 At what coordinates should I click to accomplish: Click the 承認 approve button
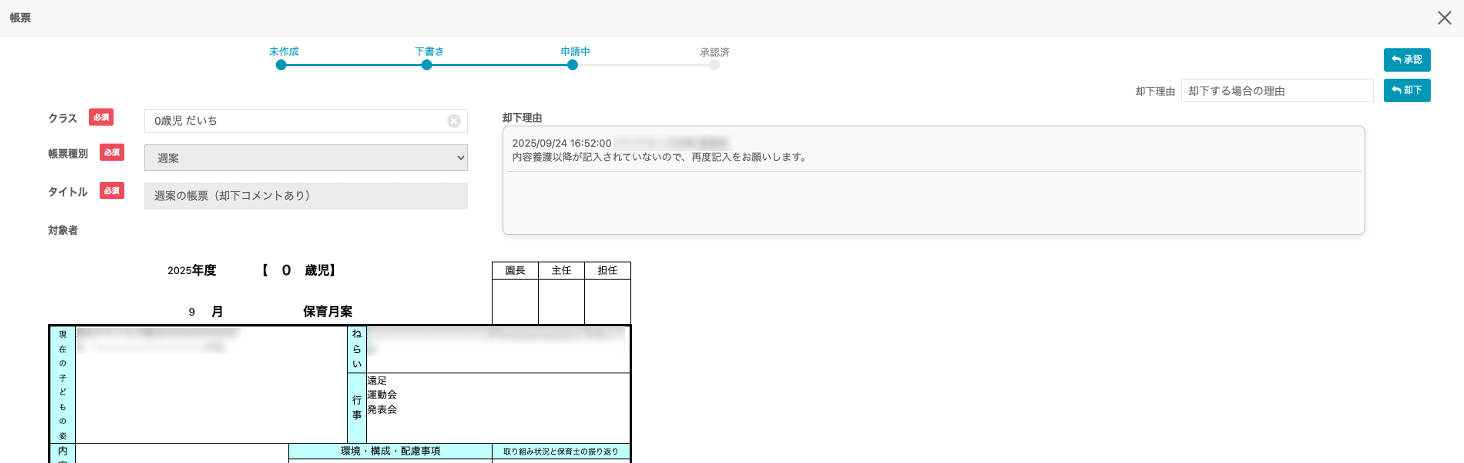click(x=1407, y=60)
